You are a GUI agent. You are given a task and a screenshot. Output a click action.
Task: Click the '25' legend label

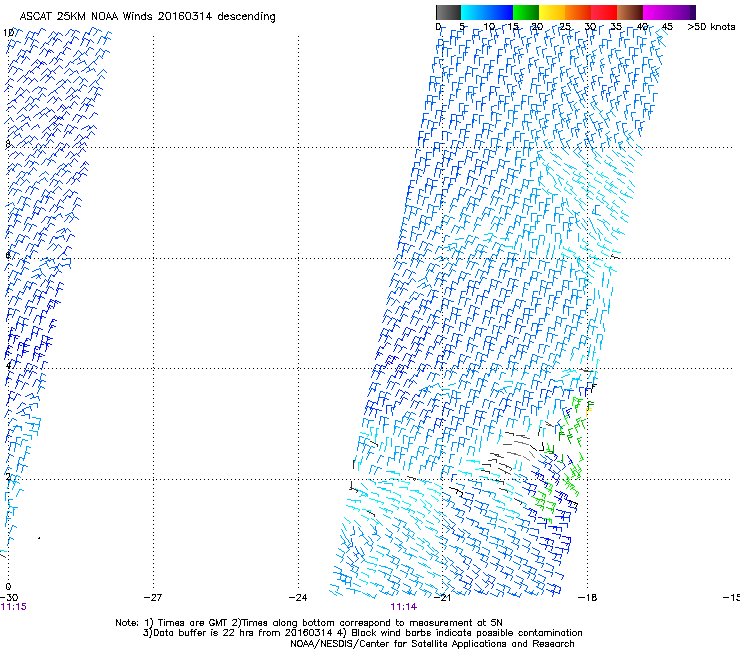click(x=564, y=26)
